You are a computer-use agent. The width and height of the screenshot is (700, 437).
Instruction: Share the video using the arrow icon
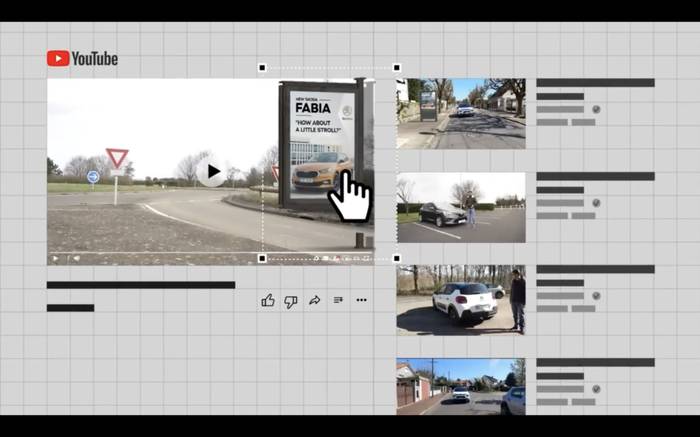click(x=315, y=300)
